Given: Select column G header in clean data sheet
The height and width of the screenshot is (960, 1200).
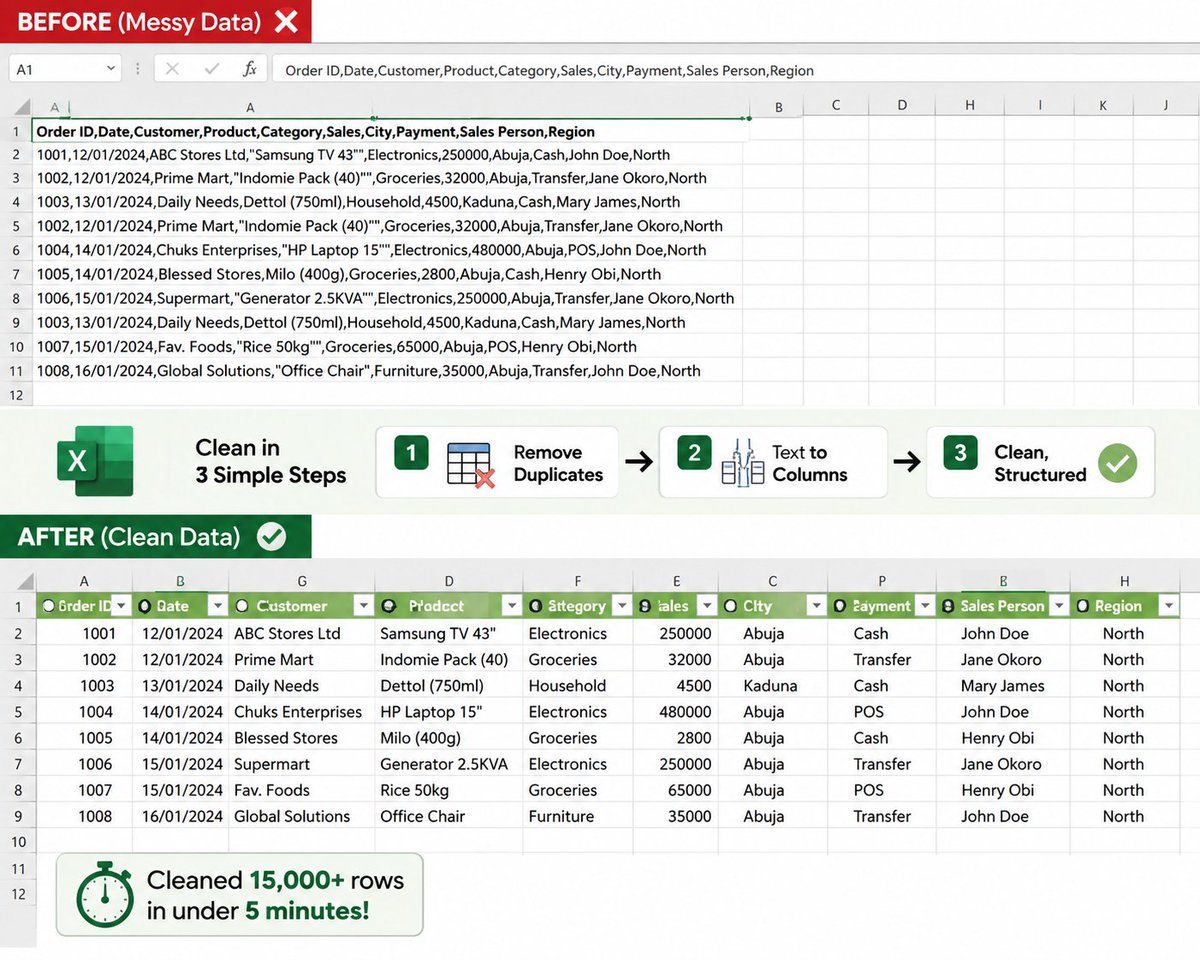Looking at the screenshot, I should [x=302, y=581].
